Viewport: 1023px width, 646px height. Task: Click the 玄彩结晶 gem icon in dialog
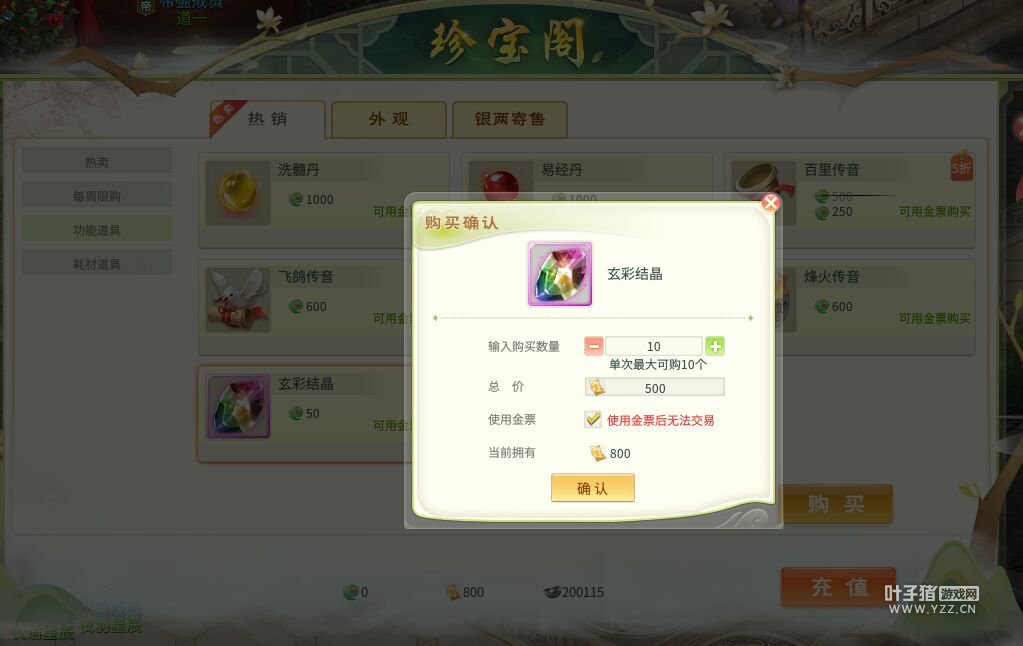point(560,274)
